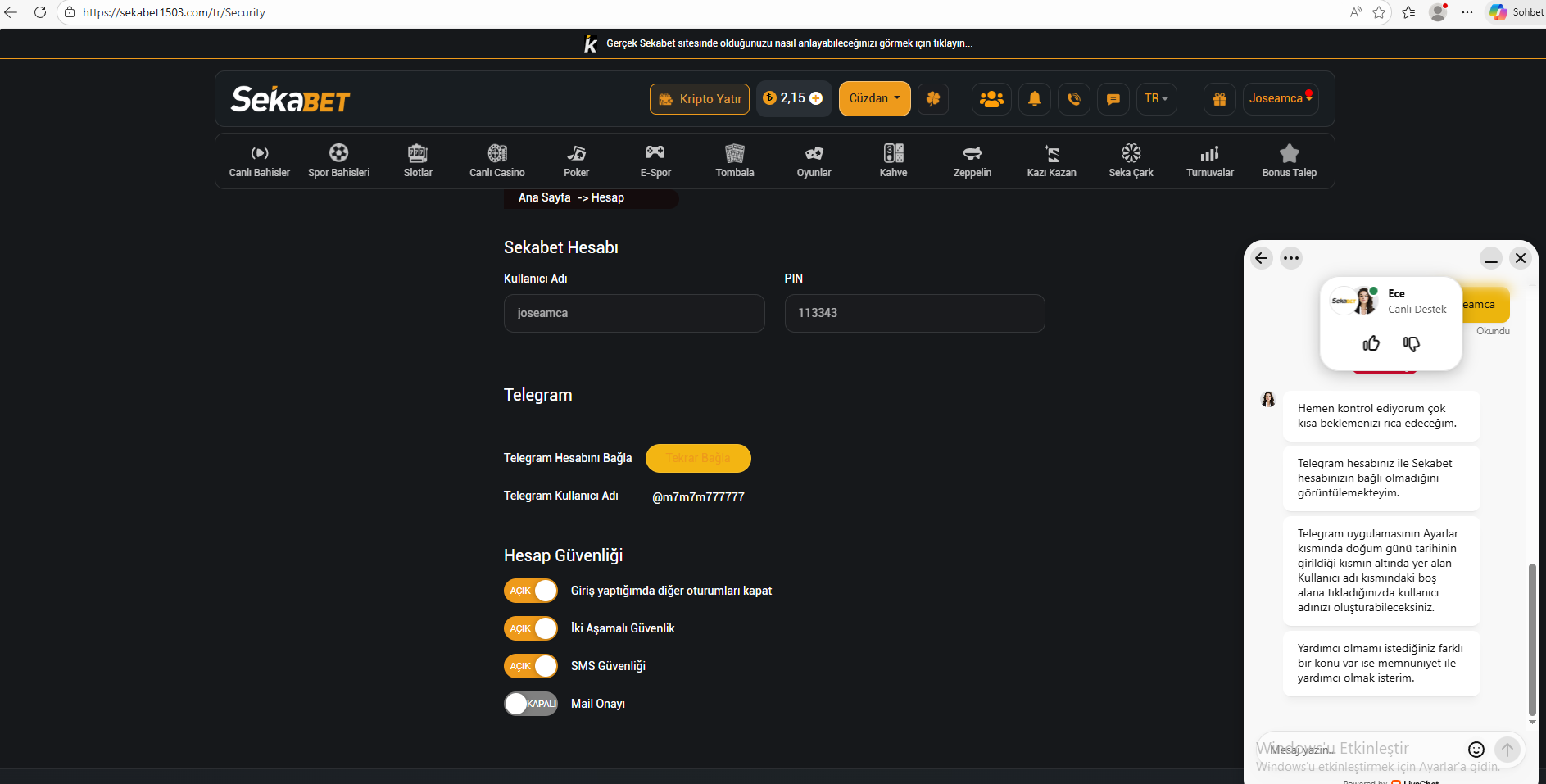Go back in the chat widget

(x=1262, y=258)
